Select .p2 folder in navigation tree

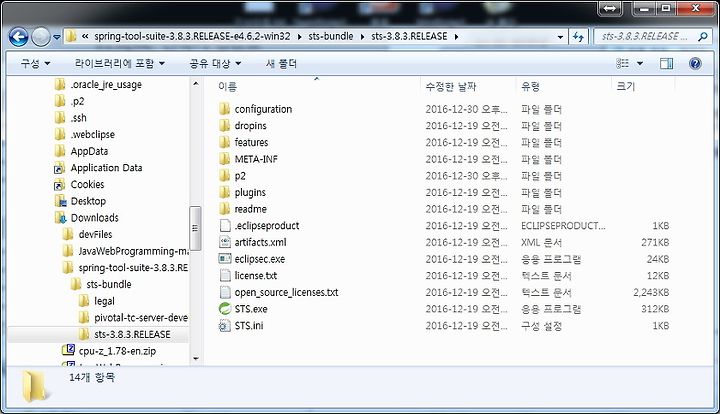point(77,101)
